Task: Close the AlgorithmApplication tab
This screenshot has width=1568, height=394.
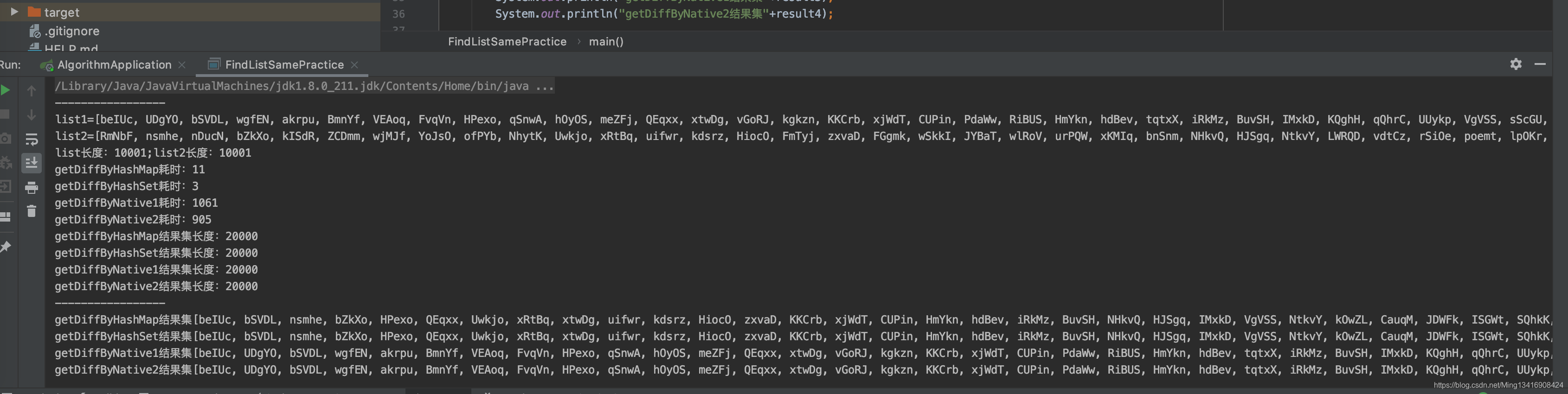Action: coord(181,64)
